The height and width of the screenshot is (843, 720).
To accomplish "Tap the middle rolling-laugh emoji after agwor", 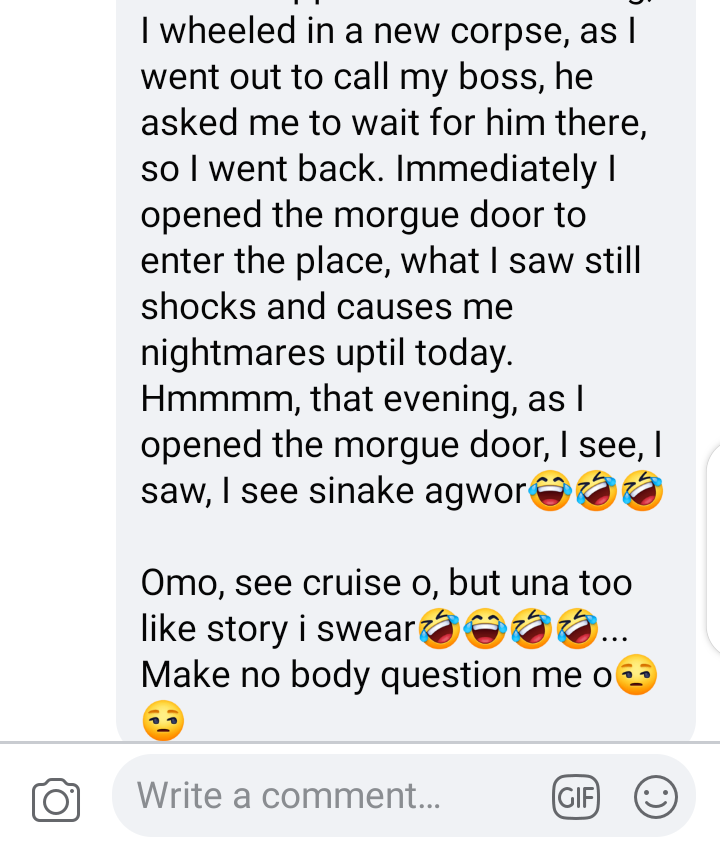I will point(596,491).
